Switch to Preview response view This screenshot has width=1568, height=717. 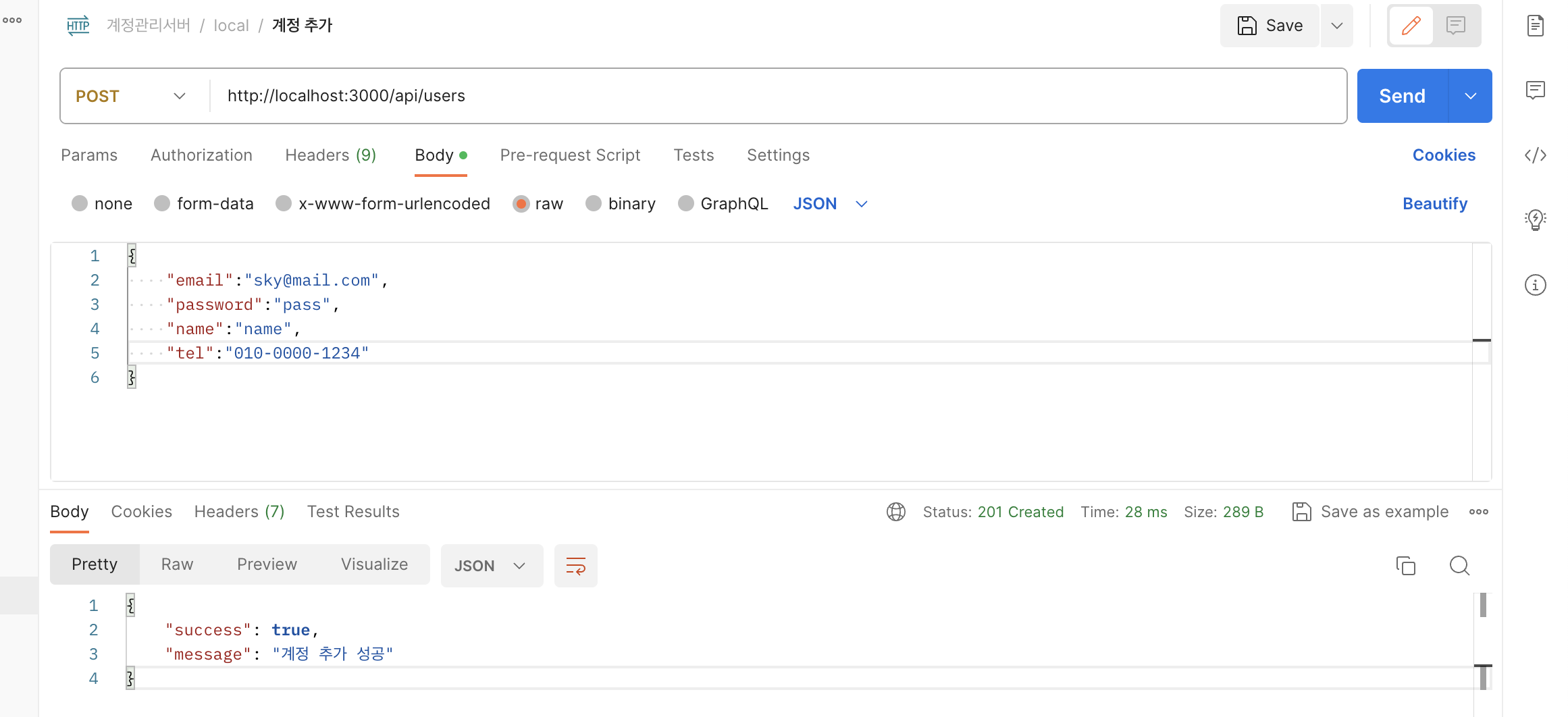pos(267,564)
